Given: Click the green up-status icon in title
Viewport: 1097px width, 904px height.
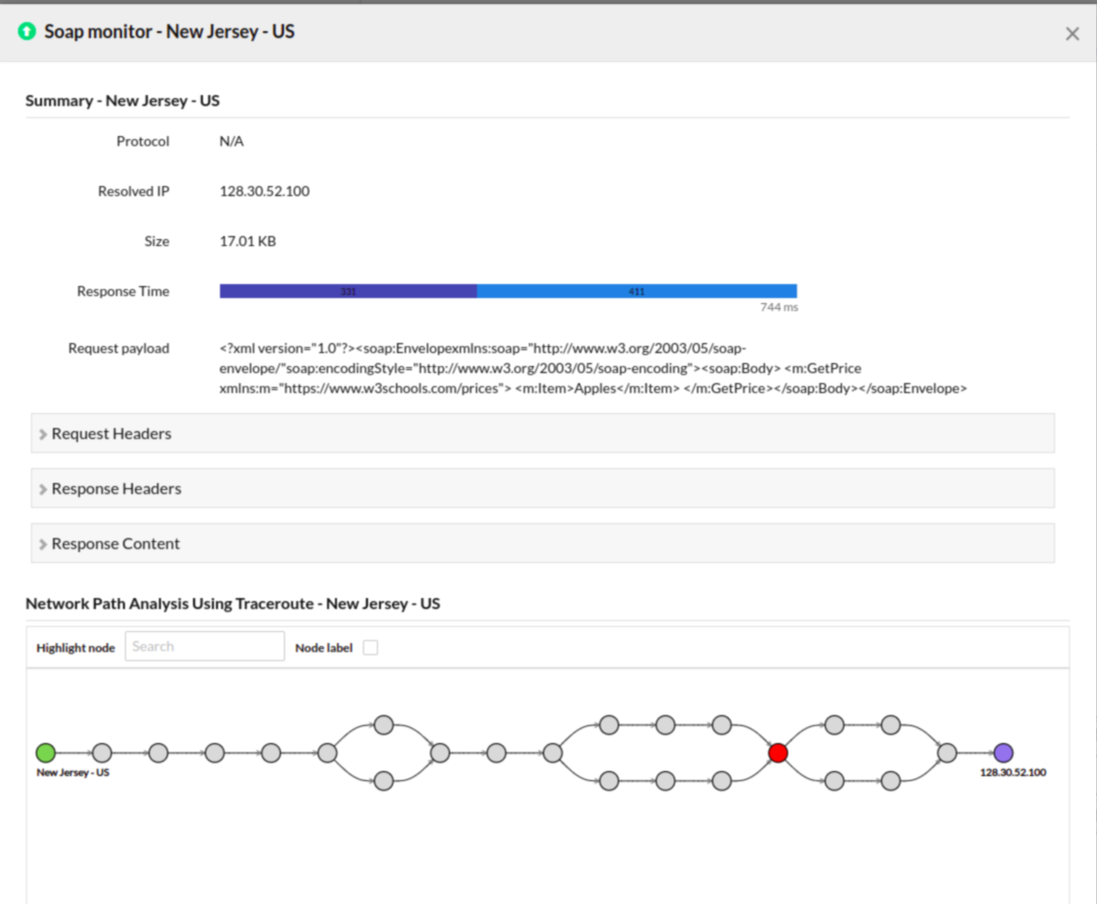Looking at the screenshot, I should 27,32.
